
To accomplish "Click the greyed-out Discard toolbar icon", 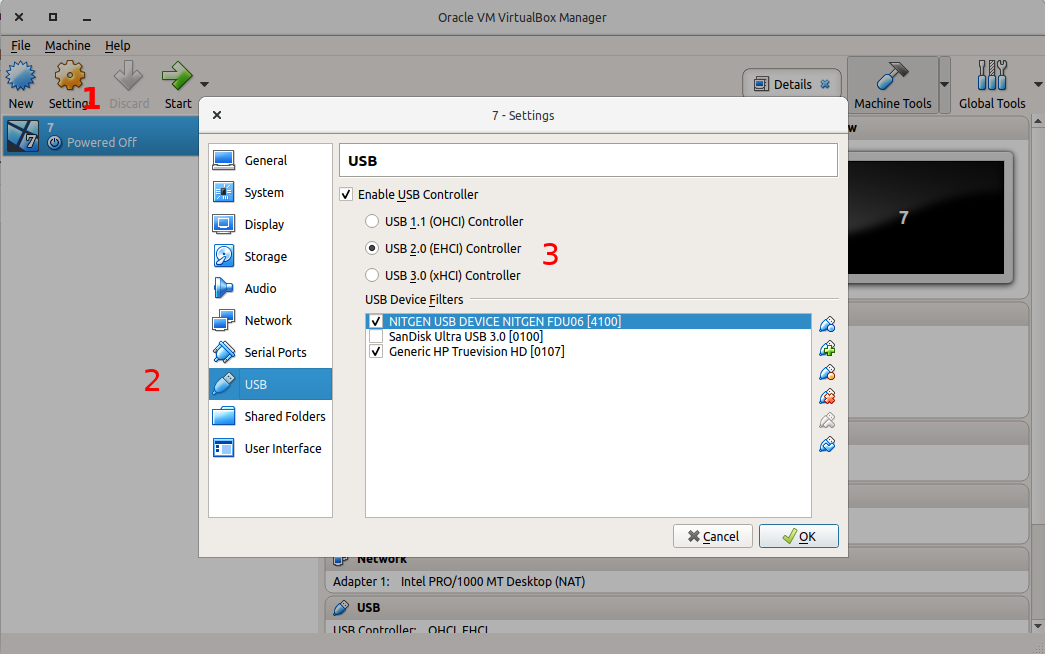I will 129,85.
